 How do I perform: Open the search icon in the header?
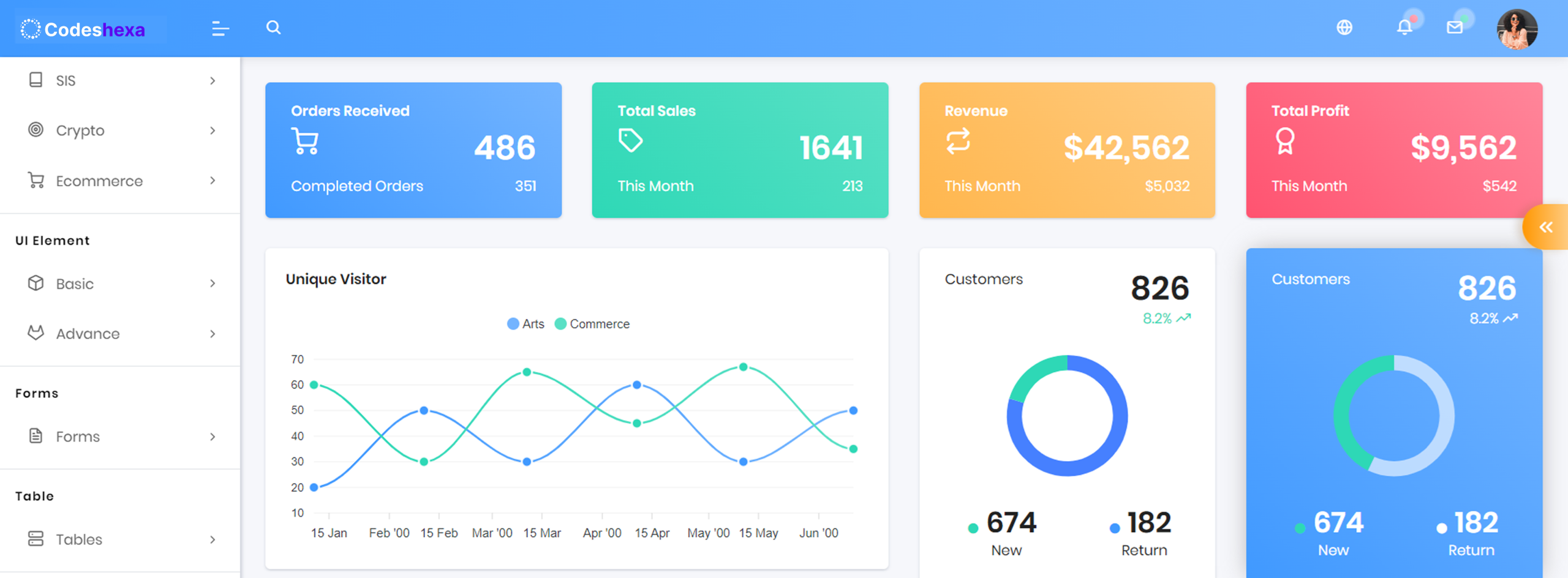click(273, 28)
